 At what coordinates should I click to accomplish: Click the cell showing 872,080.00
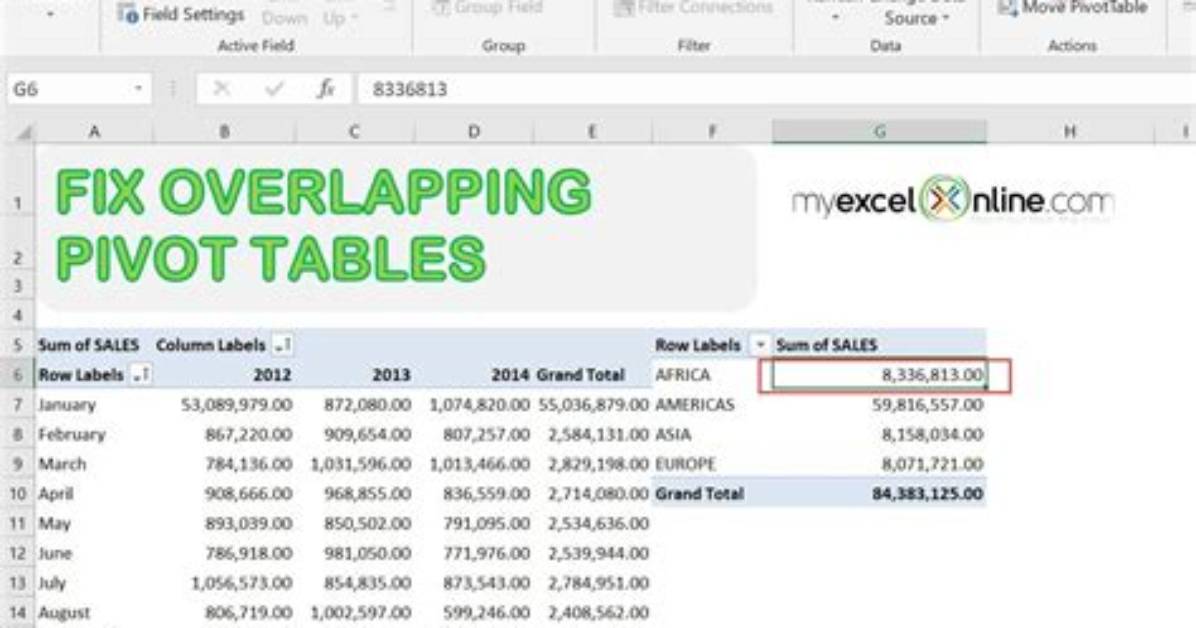(x=368, y=404)
